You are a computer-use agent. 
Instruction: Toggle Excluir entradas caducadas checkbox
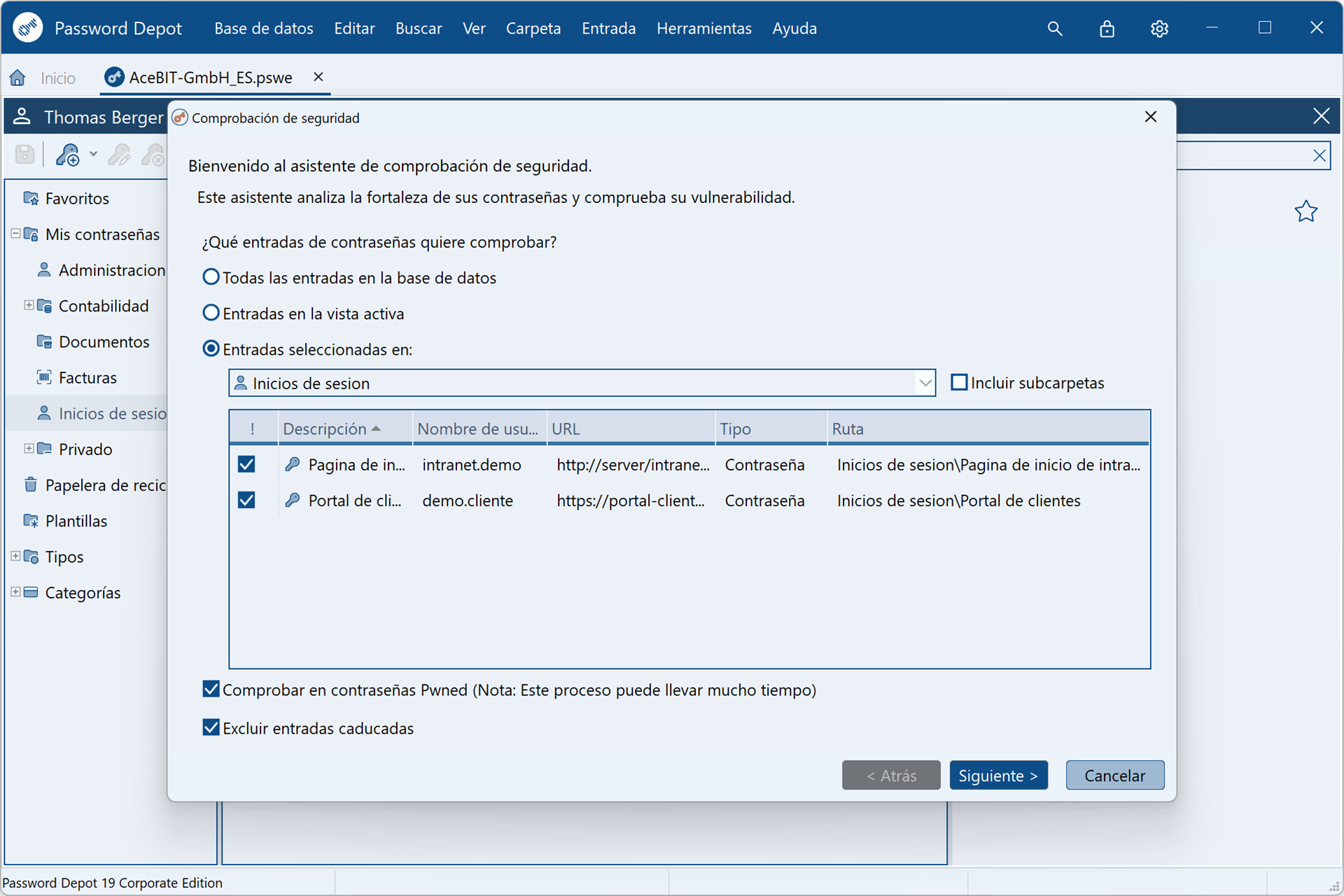click(x=211, y=727)
